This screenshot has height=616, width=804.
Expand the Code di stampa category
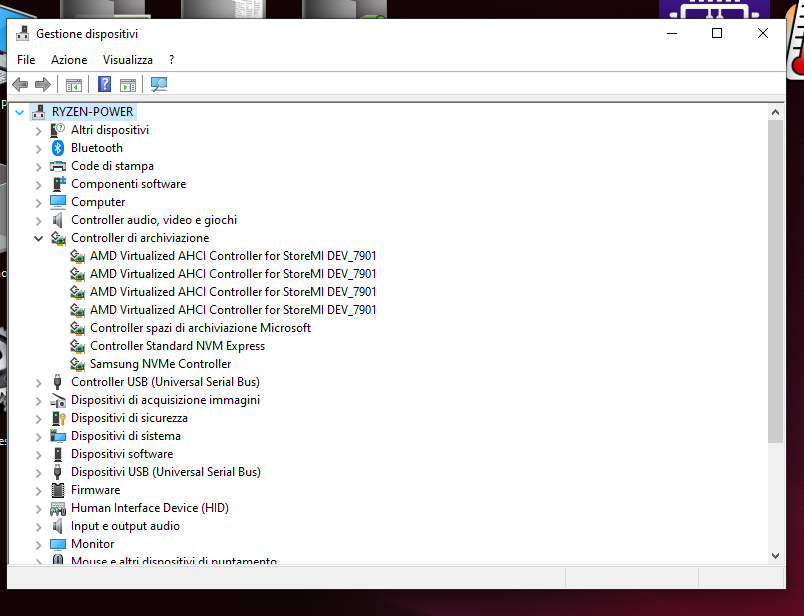[x=38, y=166]
